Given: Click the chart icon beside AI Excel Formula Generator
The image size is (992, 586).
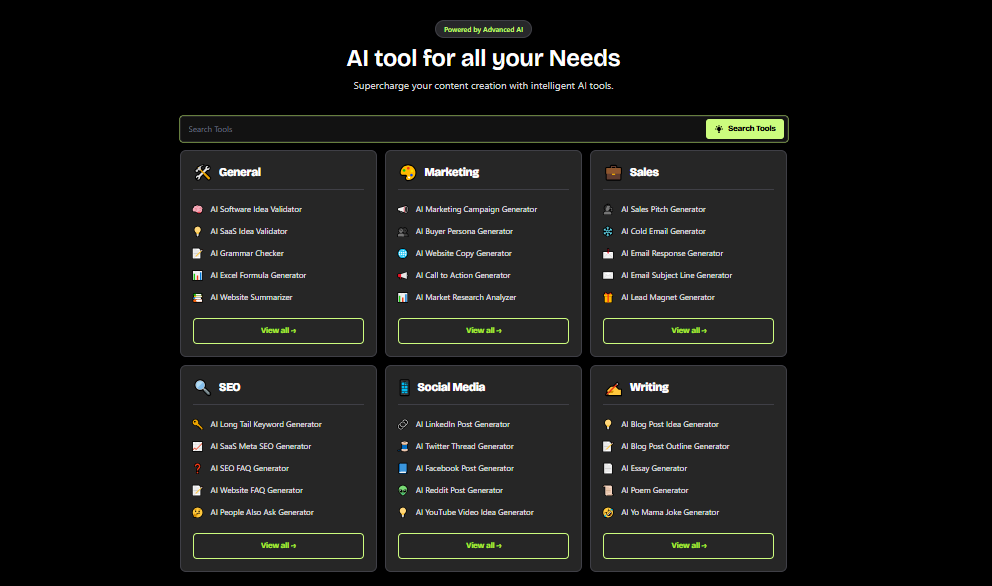Looking at the screenshot, I should coord(197,275).
